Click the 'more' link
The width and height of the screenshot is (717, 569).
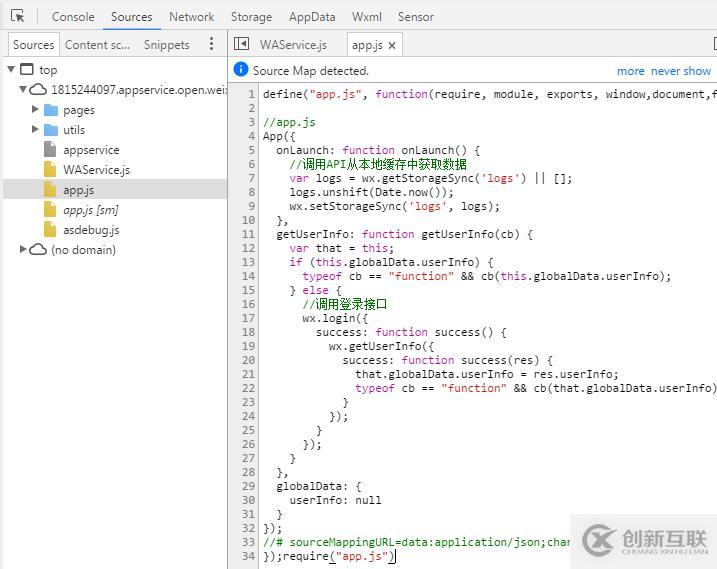[631, 71]
